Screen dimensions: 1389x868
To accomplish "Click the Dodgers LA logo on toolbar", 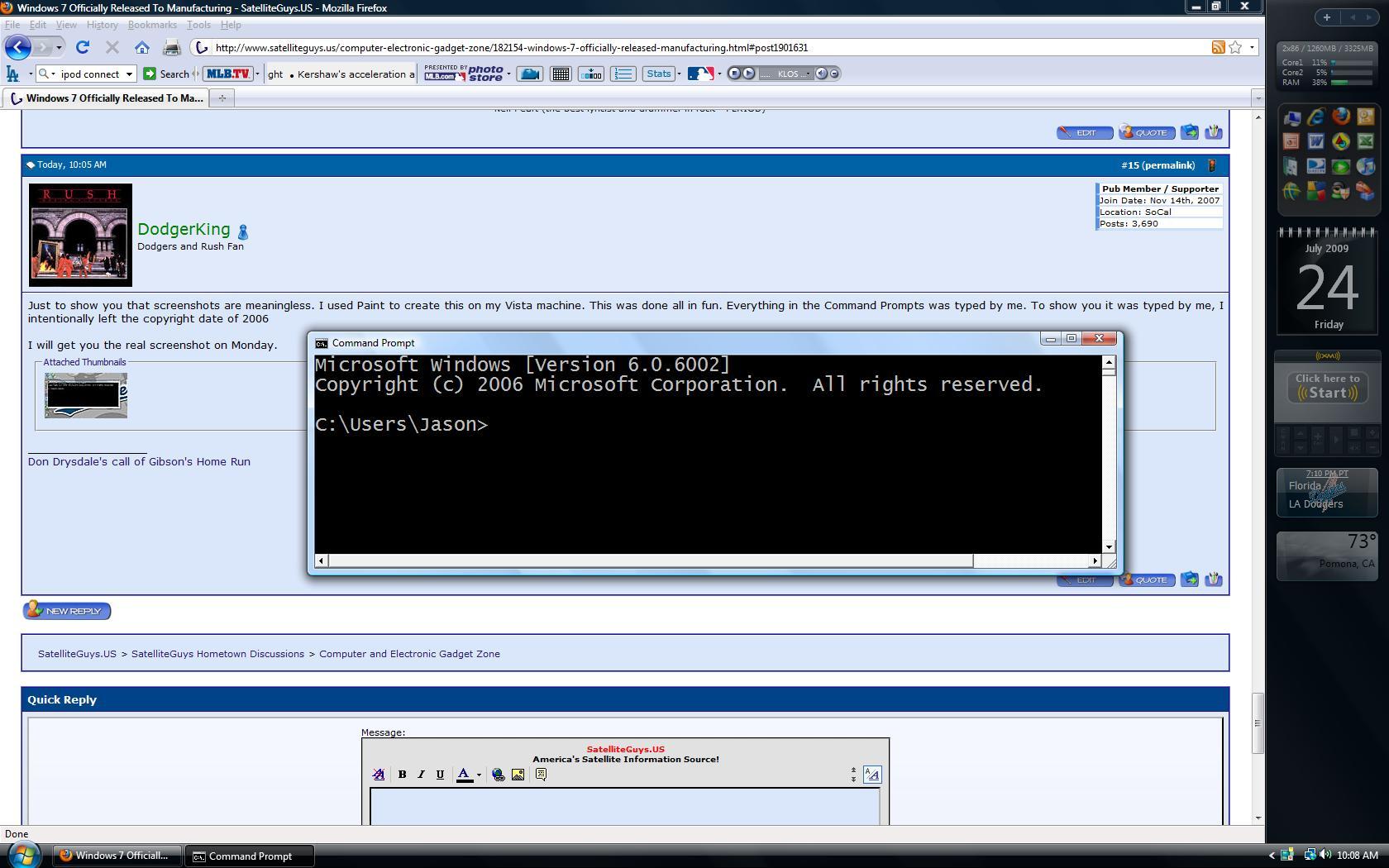I will (12, 74).
